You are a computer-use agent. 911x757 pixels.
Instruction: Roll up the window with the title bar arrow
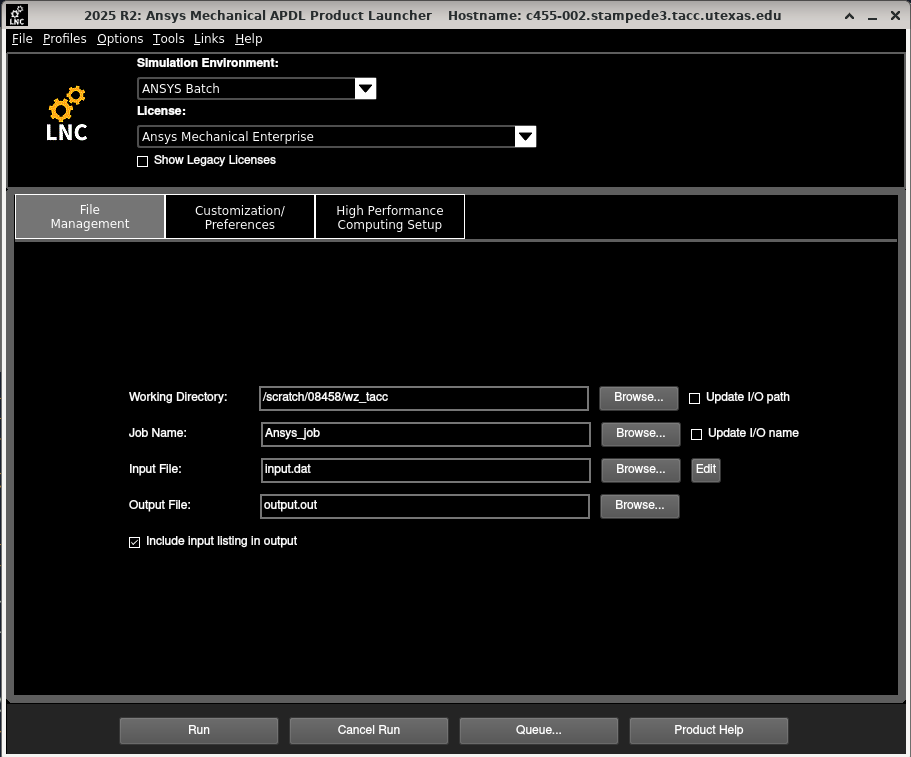tap(849, 16)
